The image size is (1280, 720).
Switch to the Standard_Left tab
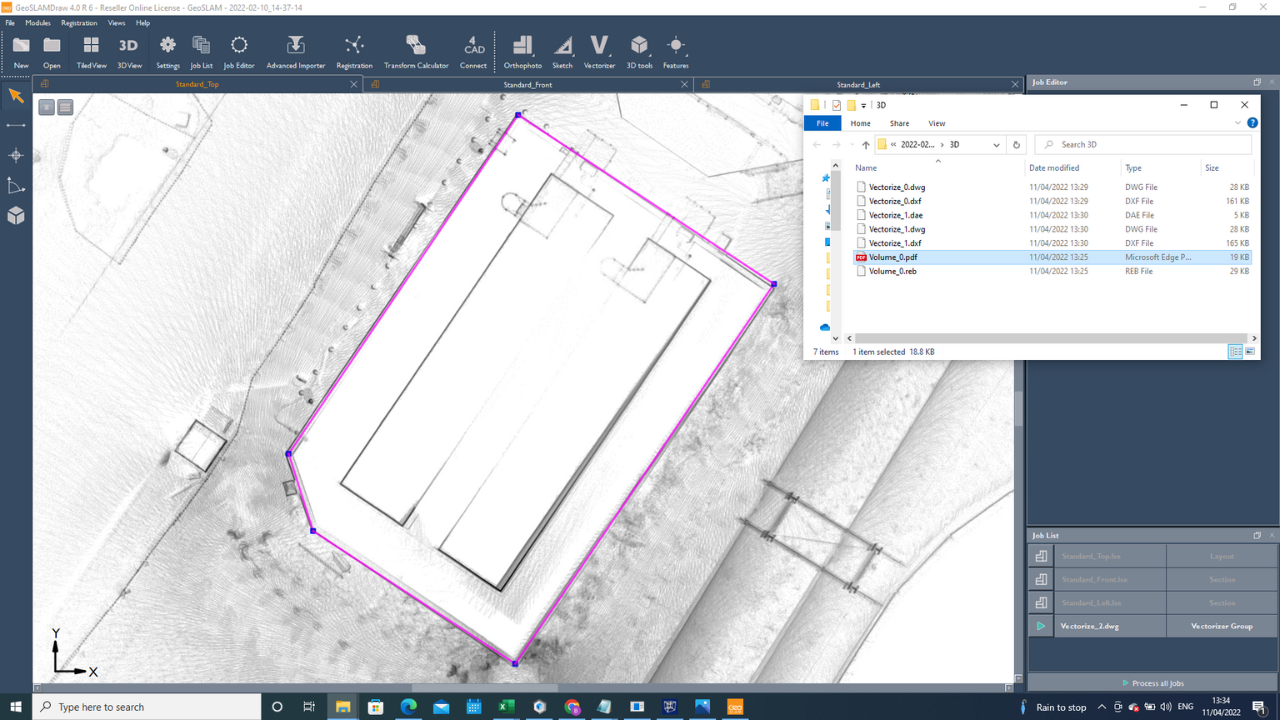(x=858, y=85)
